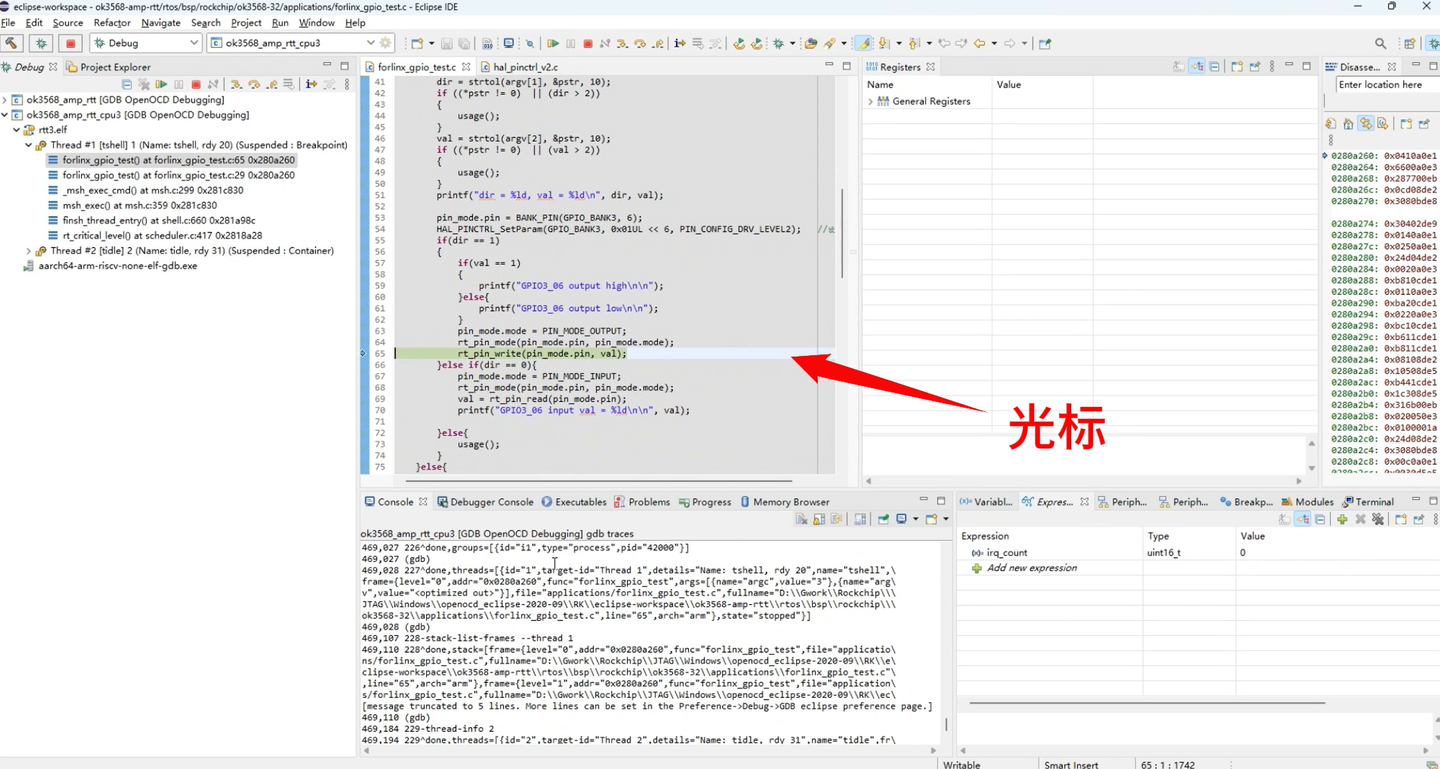Click red Terminate icon in Debug view toolbar
The image size is (1440, 769).
pos(196,85)
